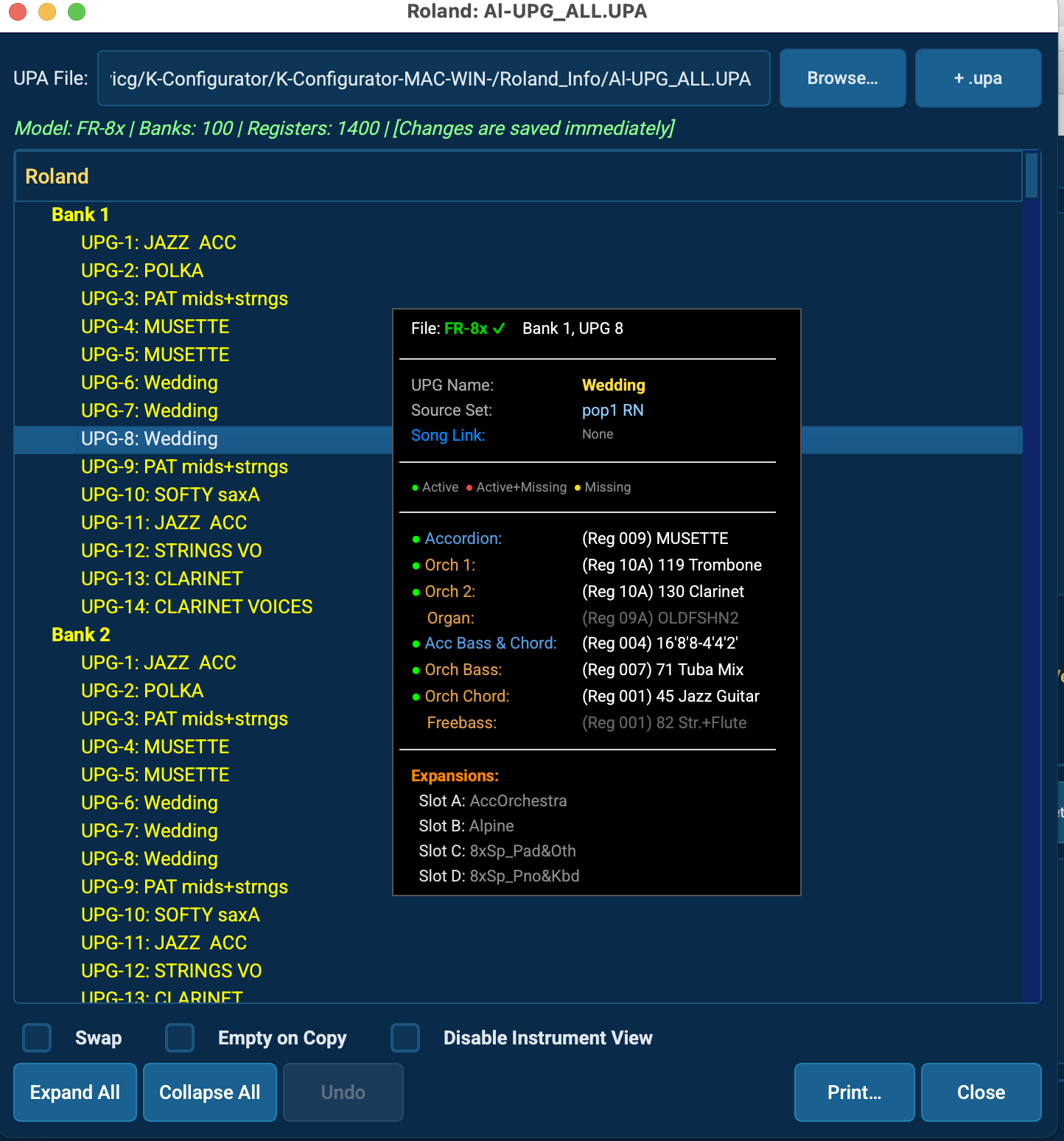The width and height of the screenshot is (1064, 1141).
Task: Click the Acc Bass & Chord label
Action: point(491,643)
